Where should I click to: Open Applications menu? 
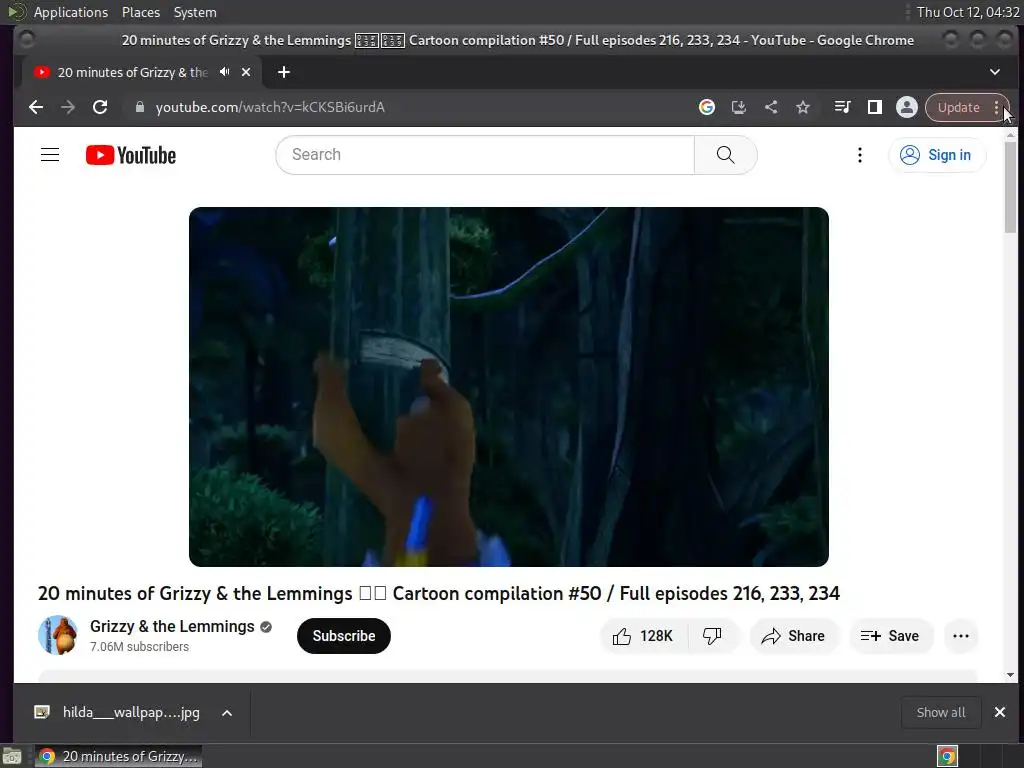(71, 12)
